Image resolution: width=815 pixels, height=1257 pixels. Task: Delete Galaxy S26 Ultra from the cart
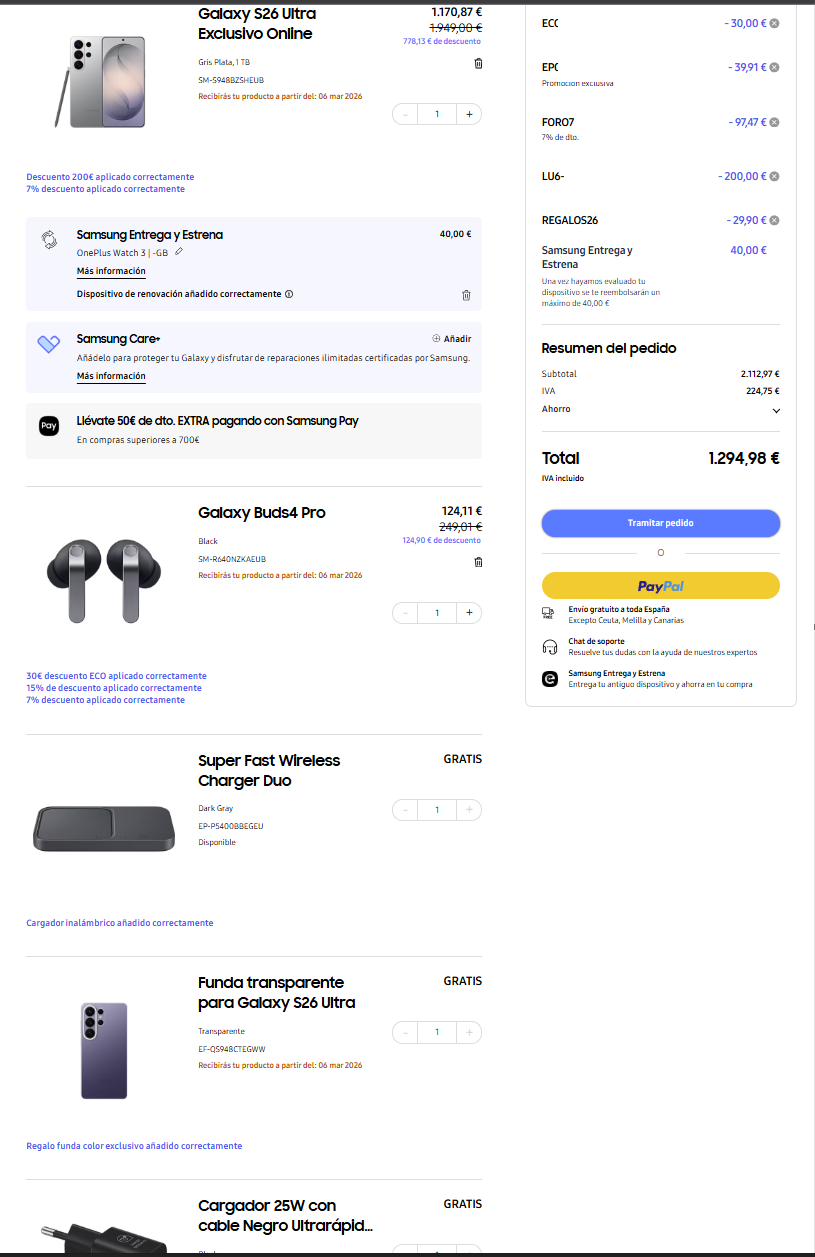point(478,63)
